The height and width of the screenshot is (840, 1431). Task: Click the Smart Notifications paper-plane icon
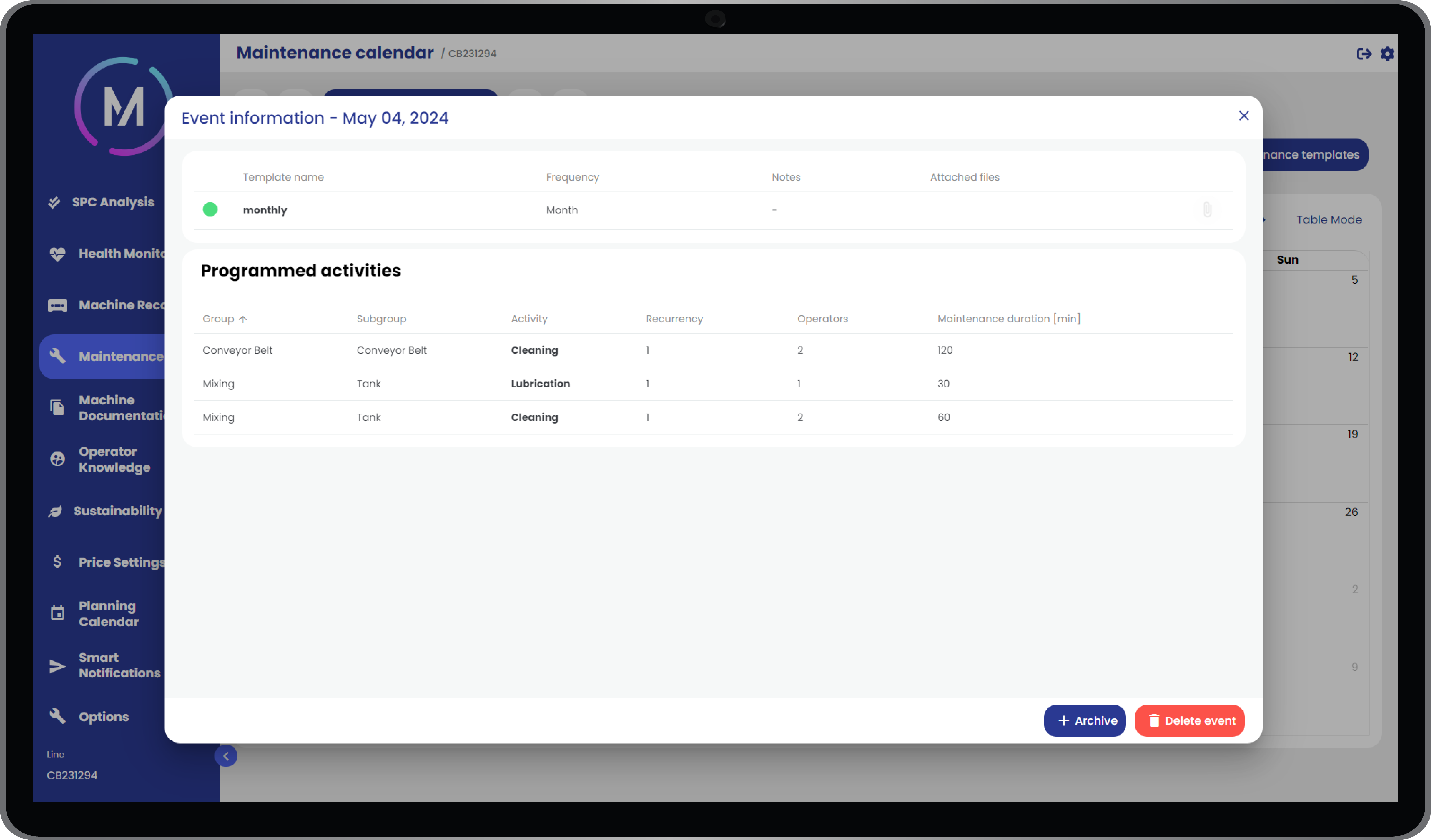click(57, 666)
